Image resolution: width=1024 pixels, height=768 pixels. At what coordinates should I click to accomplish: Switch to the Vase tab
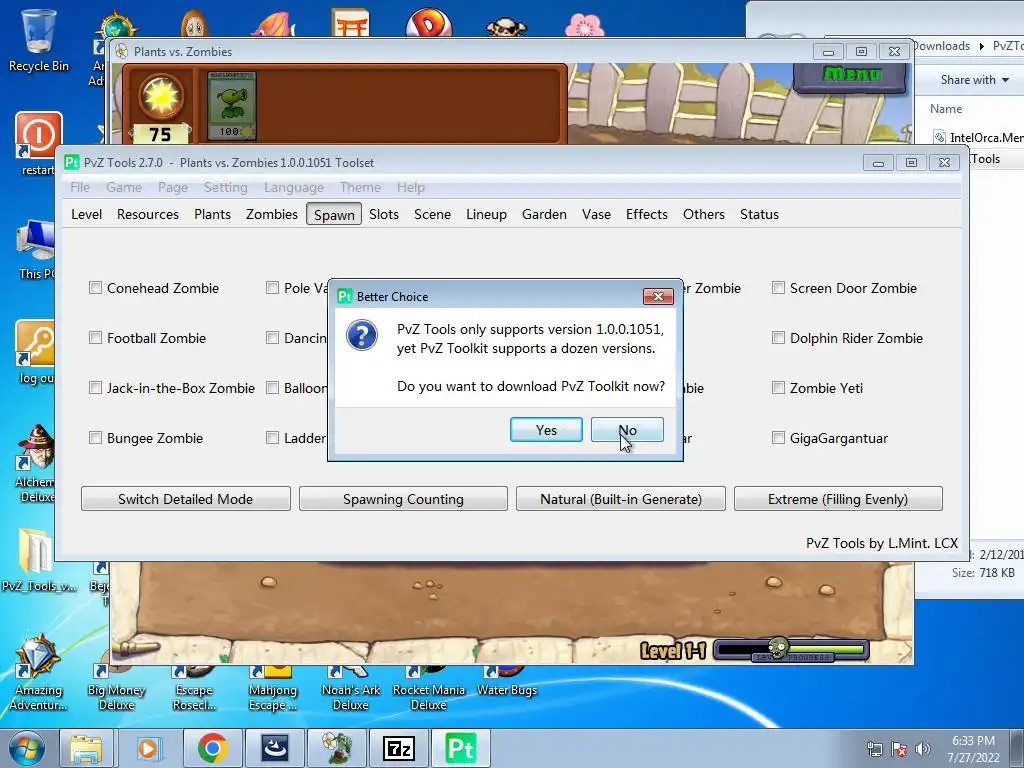(x=596, y=214)
